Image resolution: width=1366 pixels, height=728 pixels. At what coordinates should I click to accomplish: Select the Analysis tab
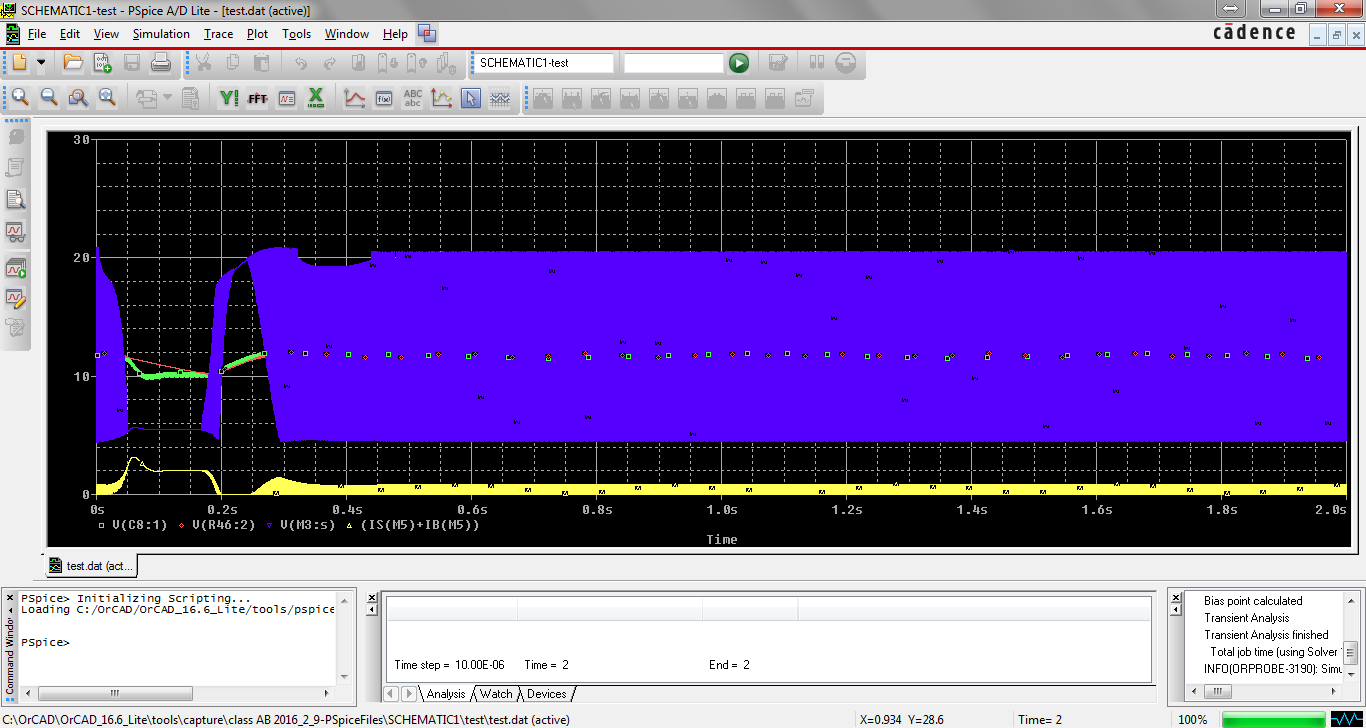(x=446, y=694)
